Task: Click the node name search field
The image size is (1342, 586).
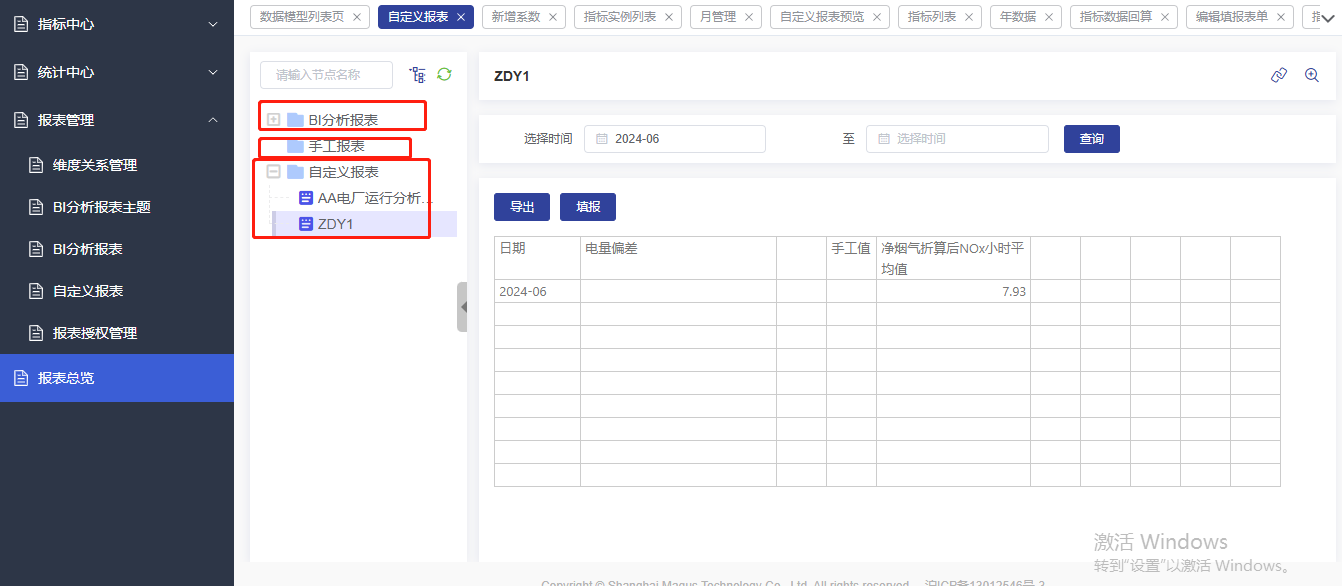Action: point(326,75)
